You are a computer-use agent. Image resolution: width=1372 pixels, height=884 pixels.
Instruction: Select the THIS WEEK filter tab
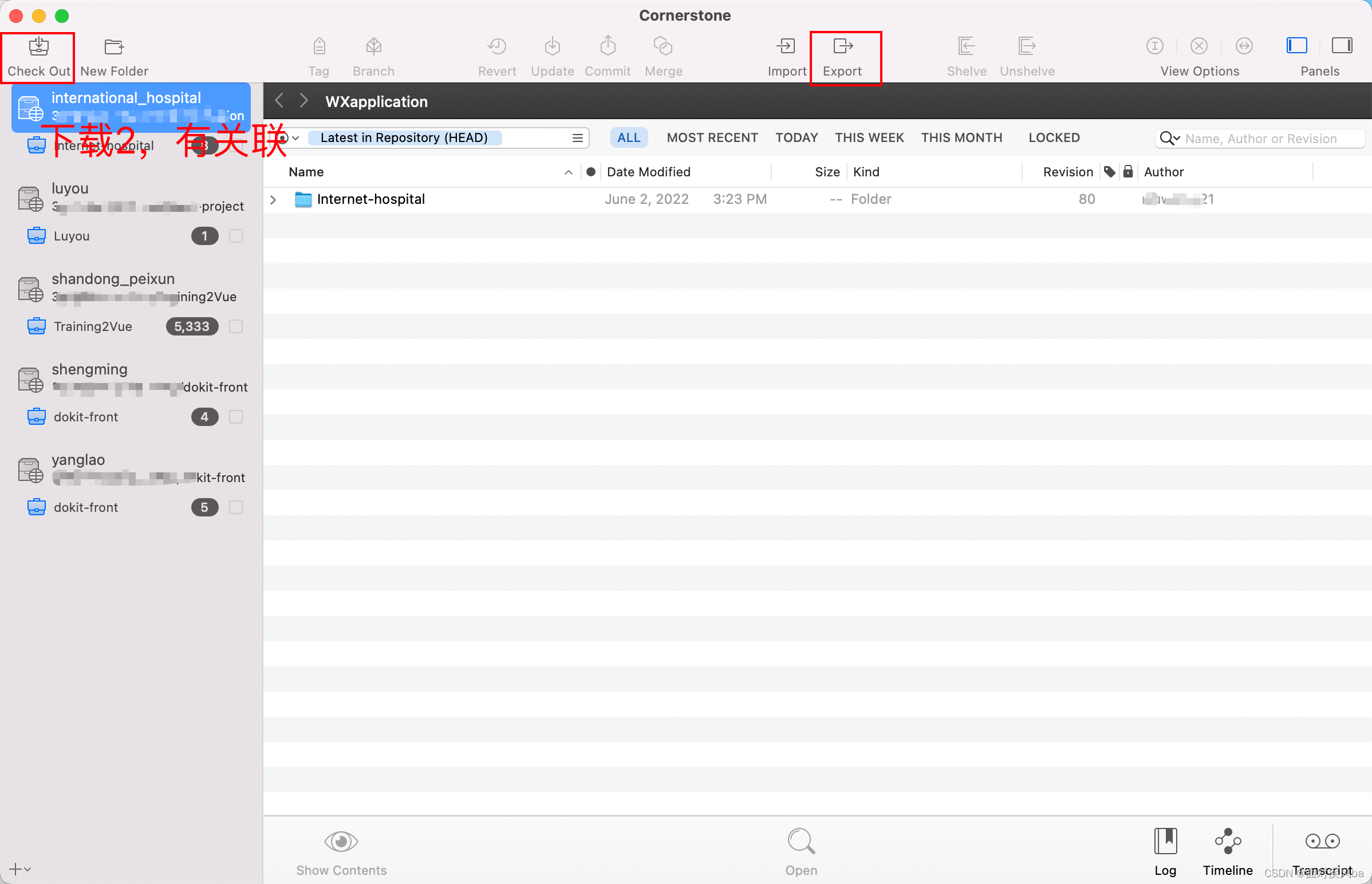pos(869,138)
